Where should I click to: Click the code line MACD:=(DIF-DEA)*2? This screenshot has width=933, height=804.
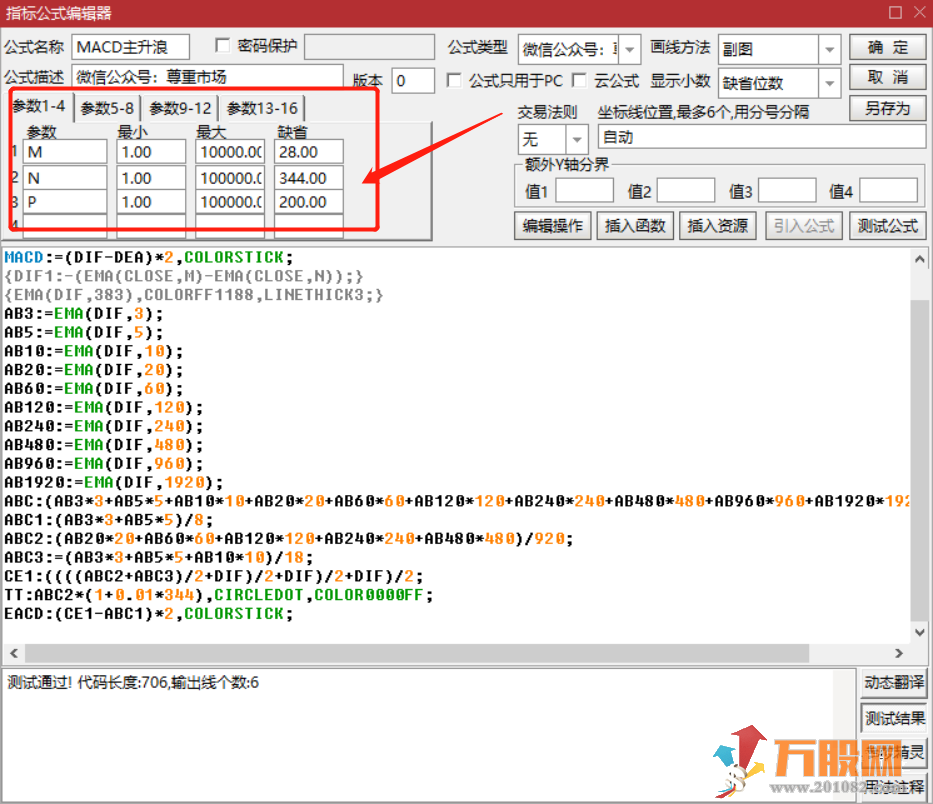(x=149, y=257)
